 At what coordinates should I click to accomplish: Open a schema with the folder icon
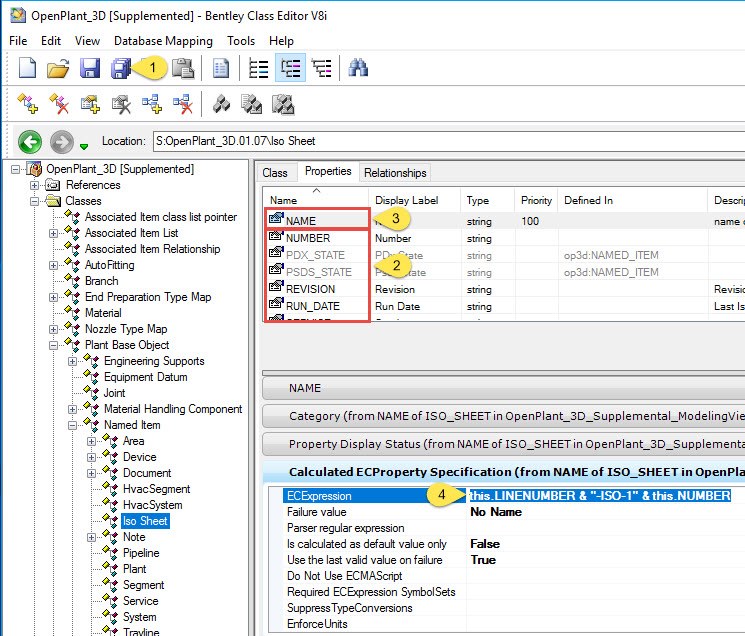click(x=58, y=68)
